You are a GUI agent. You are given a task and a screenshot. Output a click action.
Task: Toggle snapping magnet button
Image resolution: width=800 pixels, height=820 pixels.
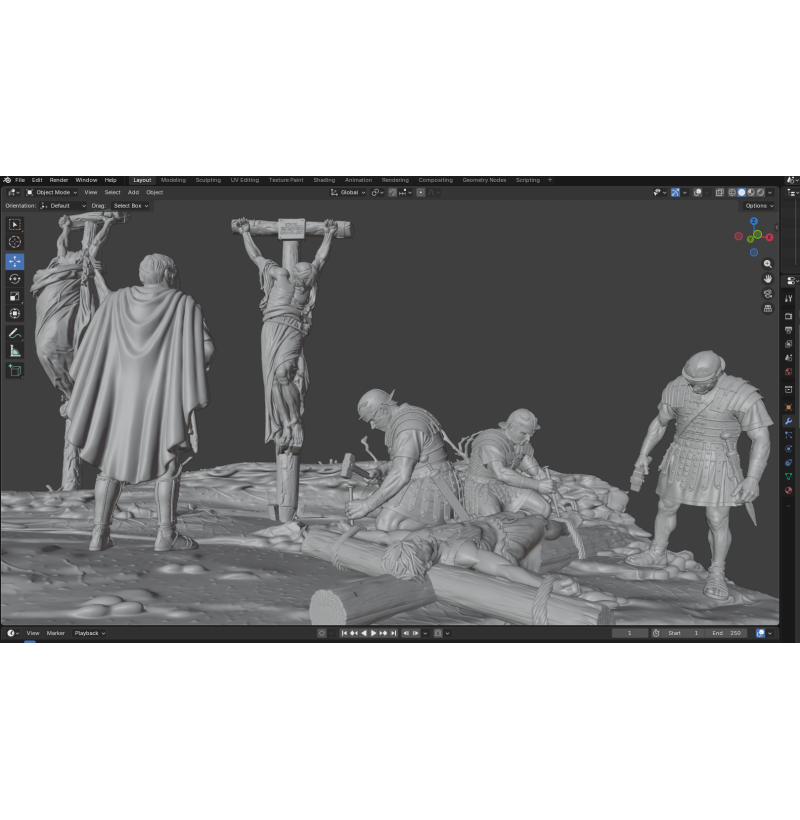(393, 192)
